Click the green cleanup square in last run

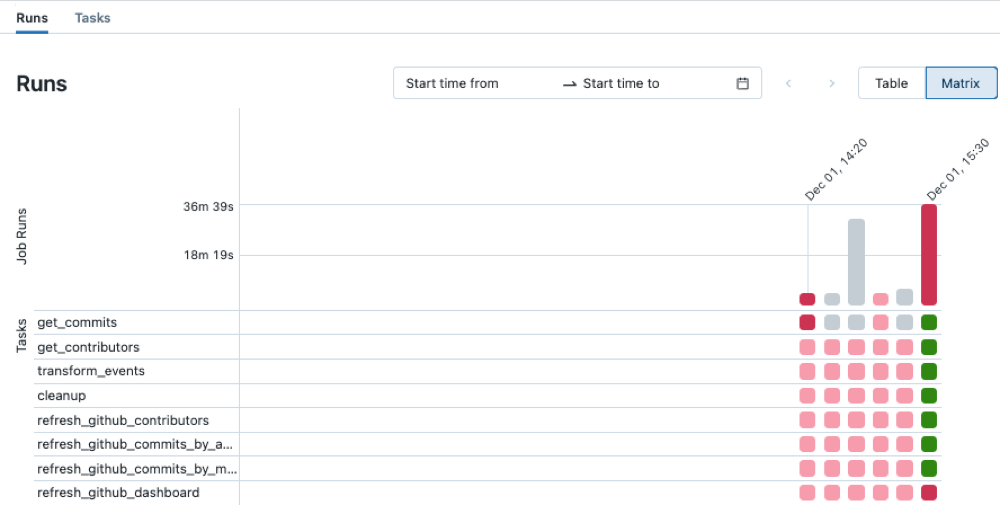[x=929, y=395]
